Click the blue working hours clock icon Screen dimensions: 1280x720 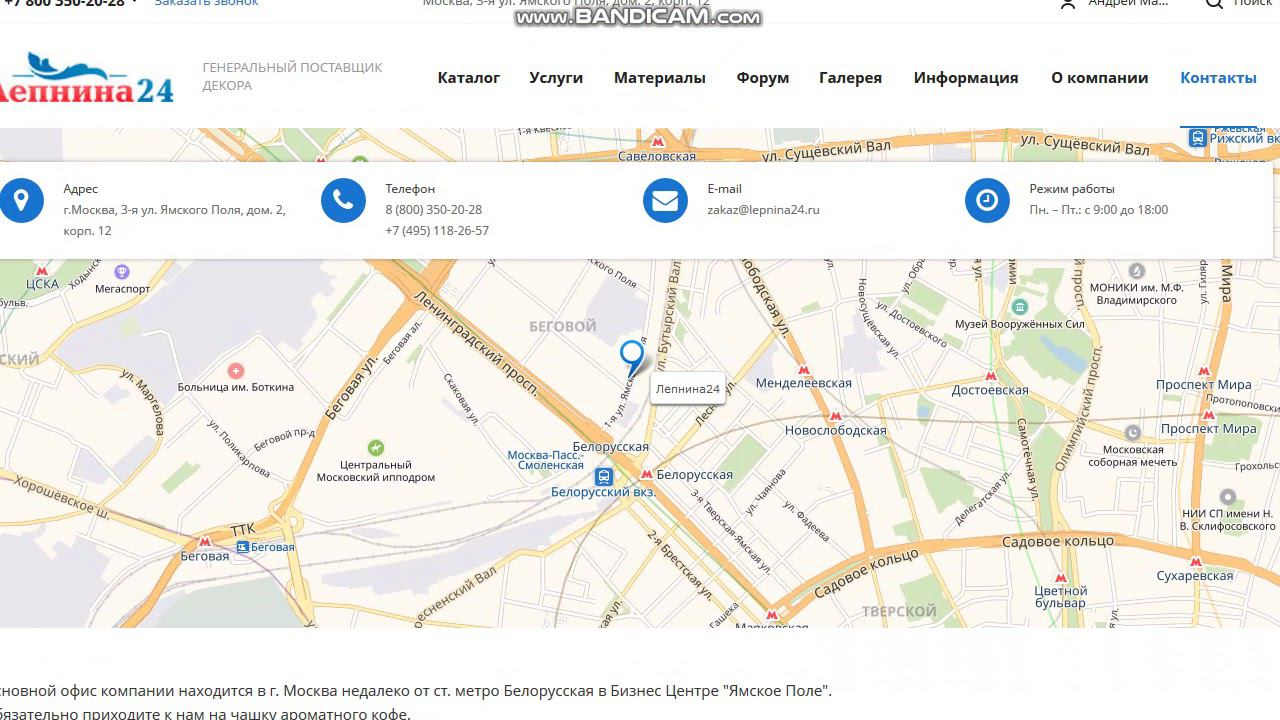987,201
